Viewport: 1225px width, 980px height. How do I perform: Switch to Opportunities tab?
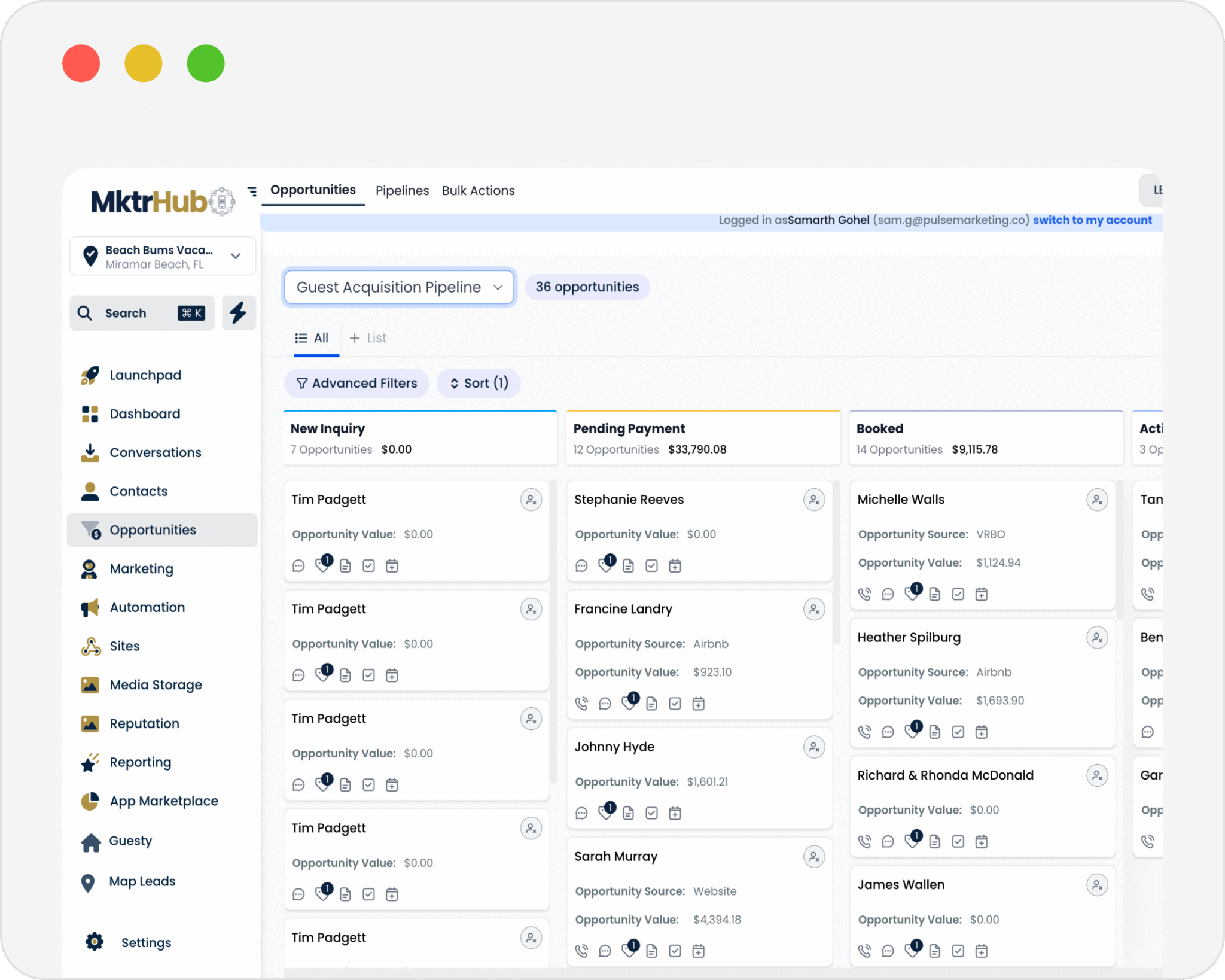click(x=313, y=190)
